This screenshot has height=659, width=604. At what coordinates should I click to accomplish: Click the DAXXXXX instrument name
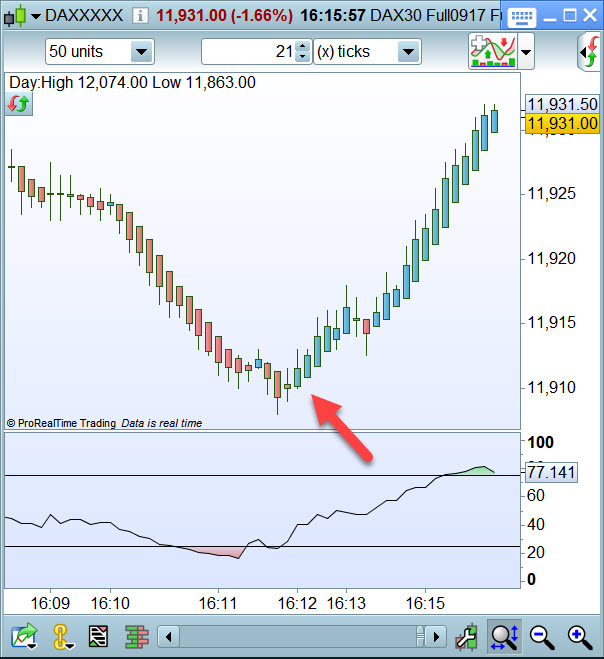click(x=84, y=16)
